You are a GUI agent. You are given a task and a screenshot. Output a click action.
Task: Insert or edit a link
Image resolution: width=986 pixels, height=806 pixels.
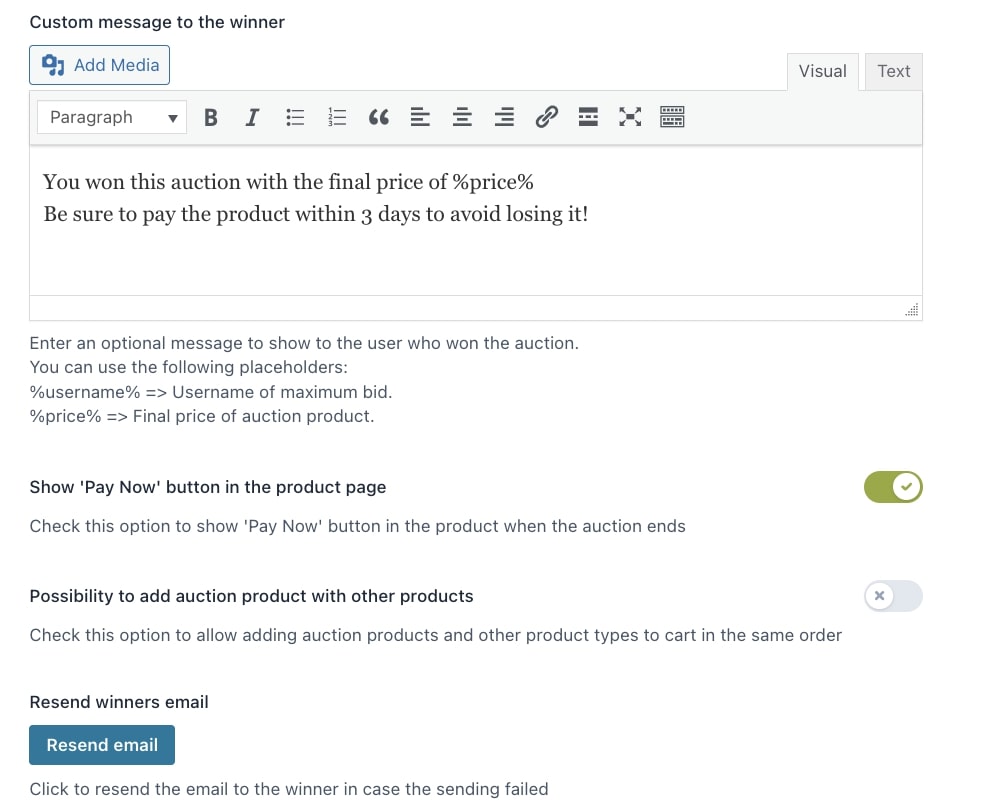[546, 117]
